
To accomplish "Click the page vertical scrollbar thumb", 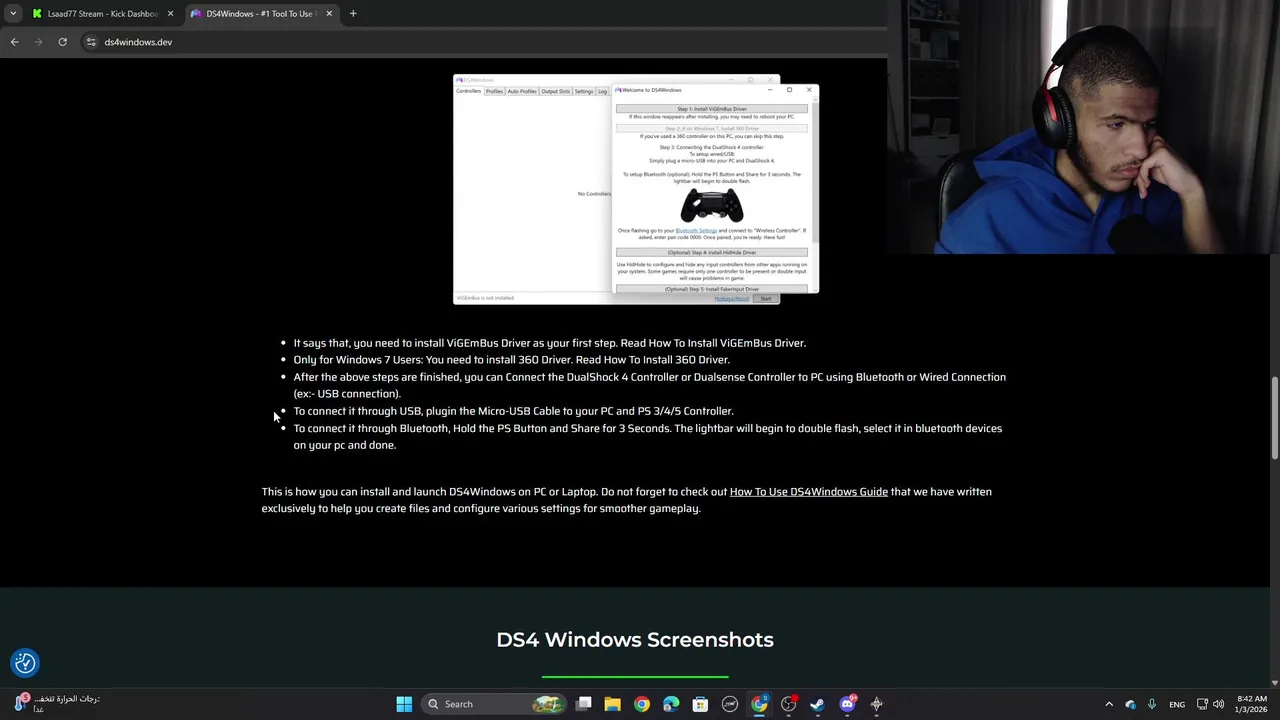I will coord(1274,419).
